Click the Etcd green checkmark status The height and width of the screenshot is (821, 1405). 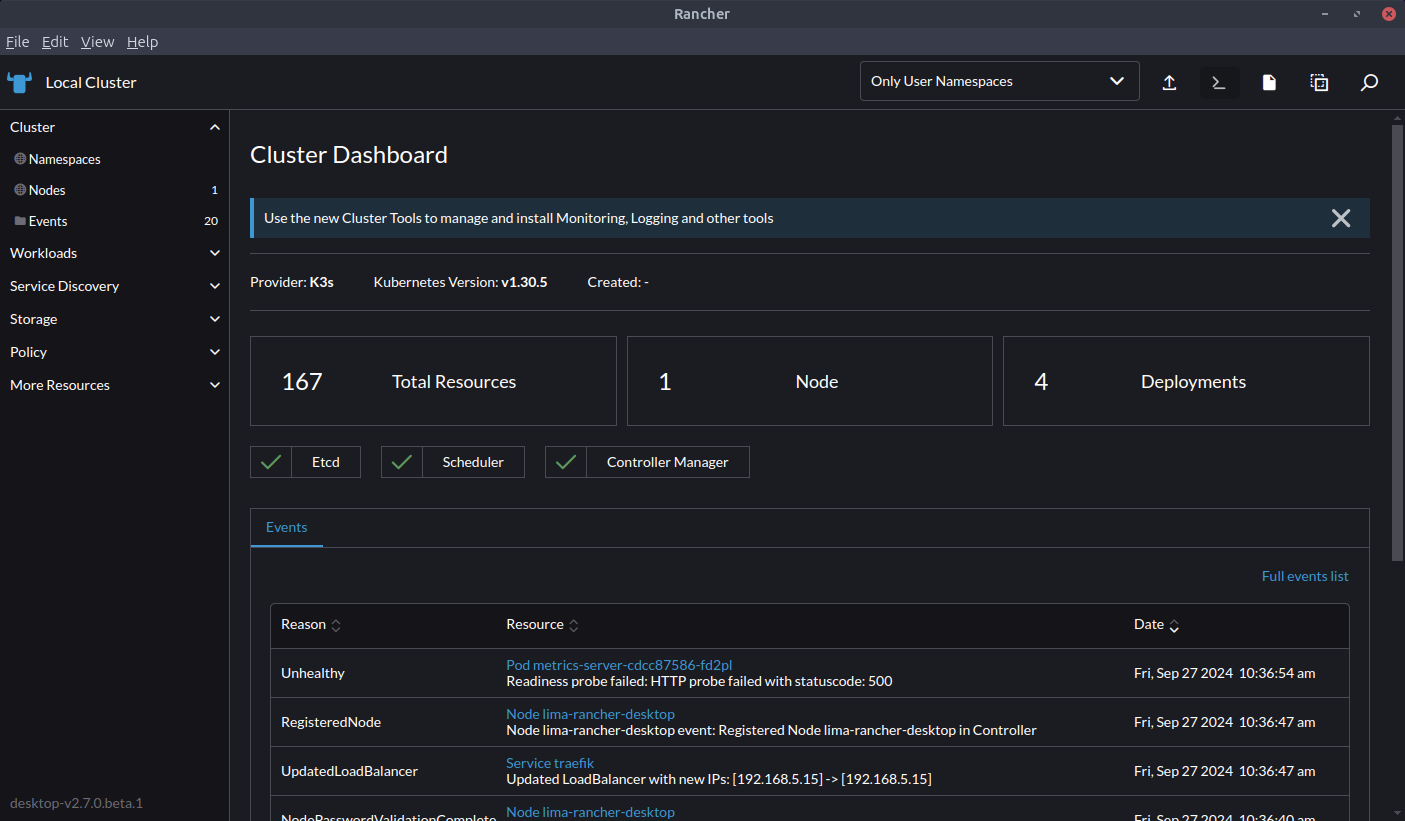click(271, 462)
